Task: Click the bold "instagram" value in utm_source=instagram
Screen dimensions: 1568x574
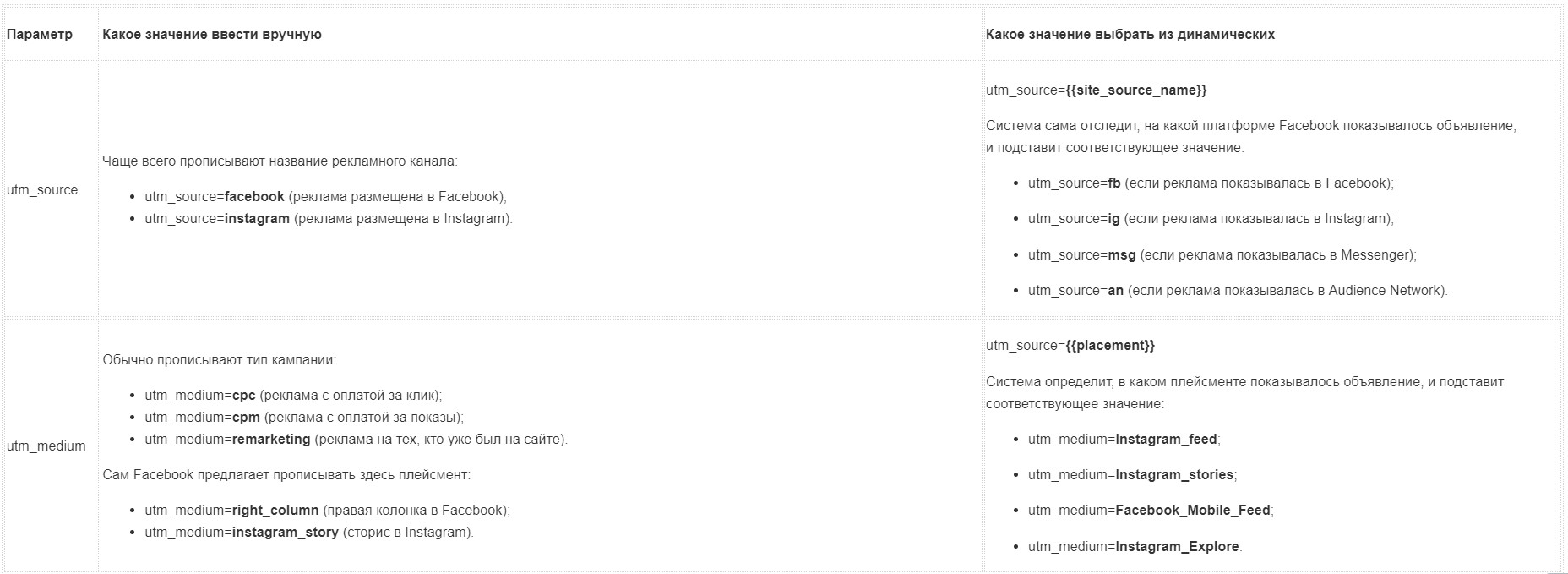Action: coord(257,219)
